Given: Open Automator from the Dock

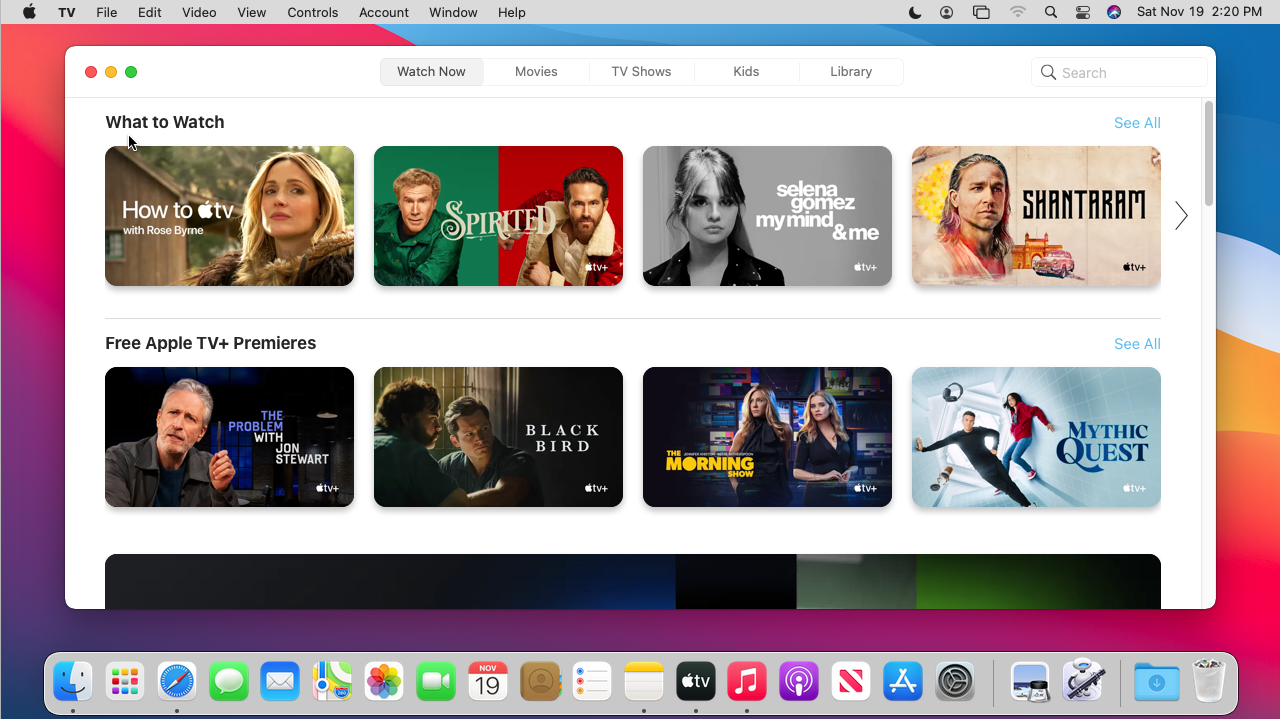Looking at the screenshot, I should (x=1082, y=682).
